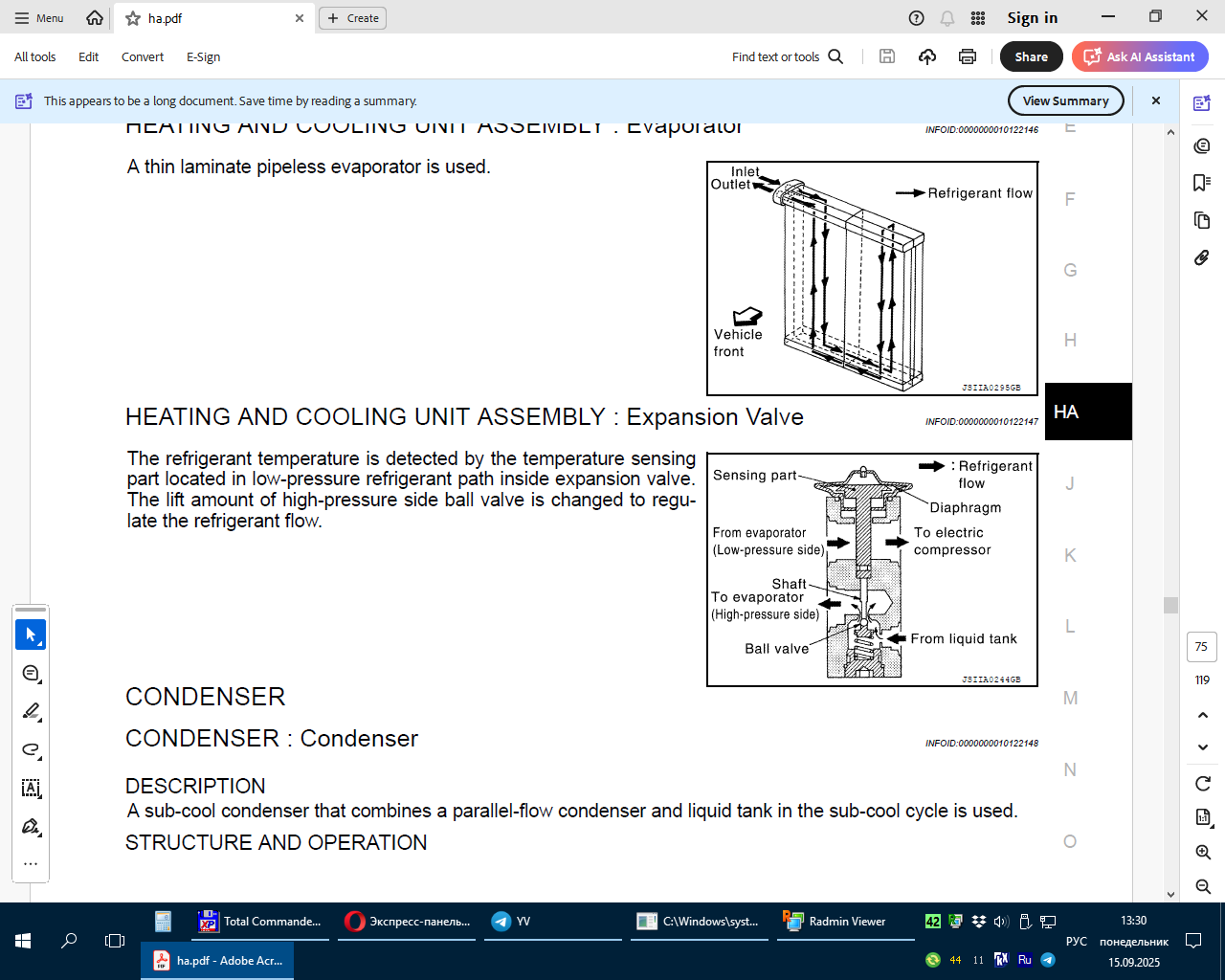Zoom in using magnifier plus icon
The width and height of the screenshot is (1225, 980).
[x=1203, y=852]
